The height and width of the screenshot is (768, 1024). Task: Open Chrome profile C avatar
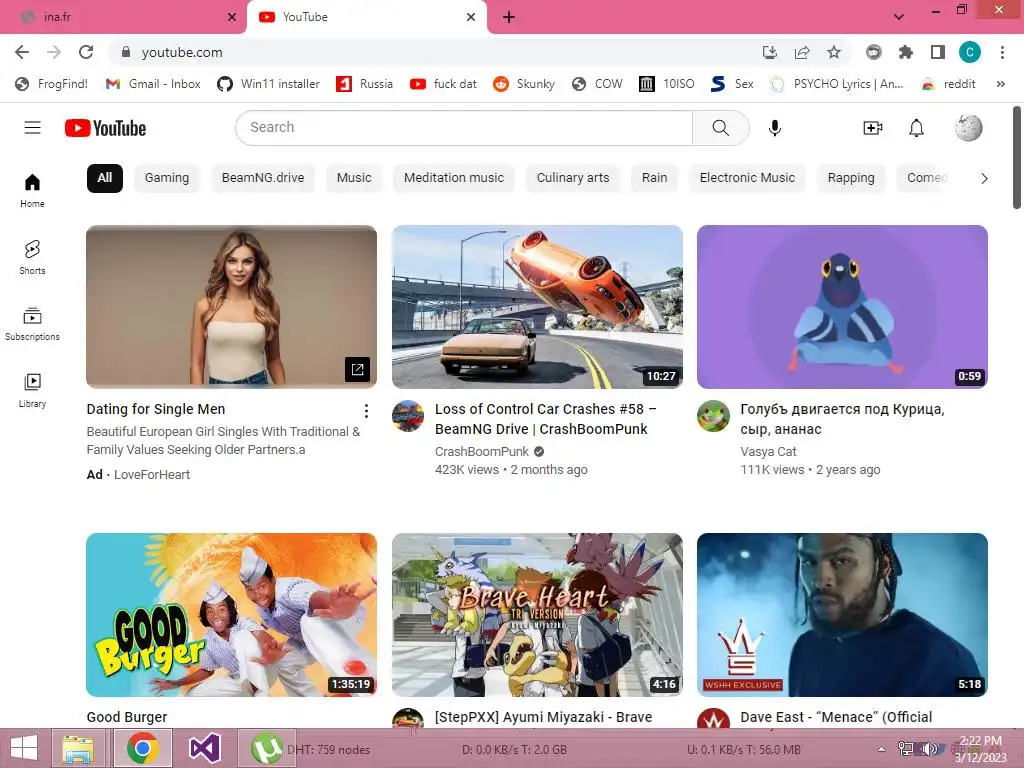[x=970, y=52]
